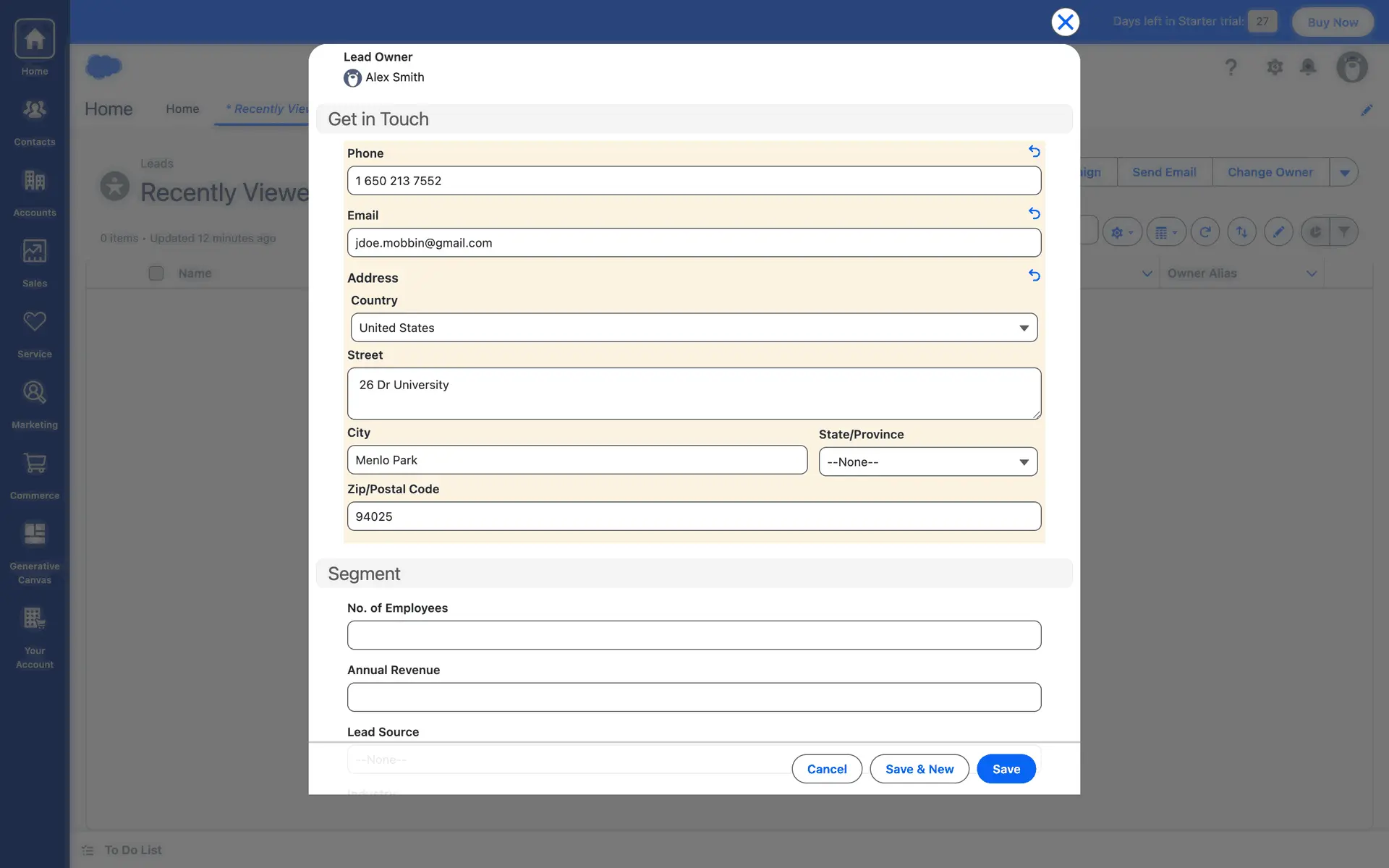Undo changes to the Phone field

(1034, 151)
